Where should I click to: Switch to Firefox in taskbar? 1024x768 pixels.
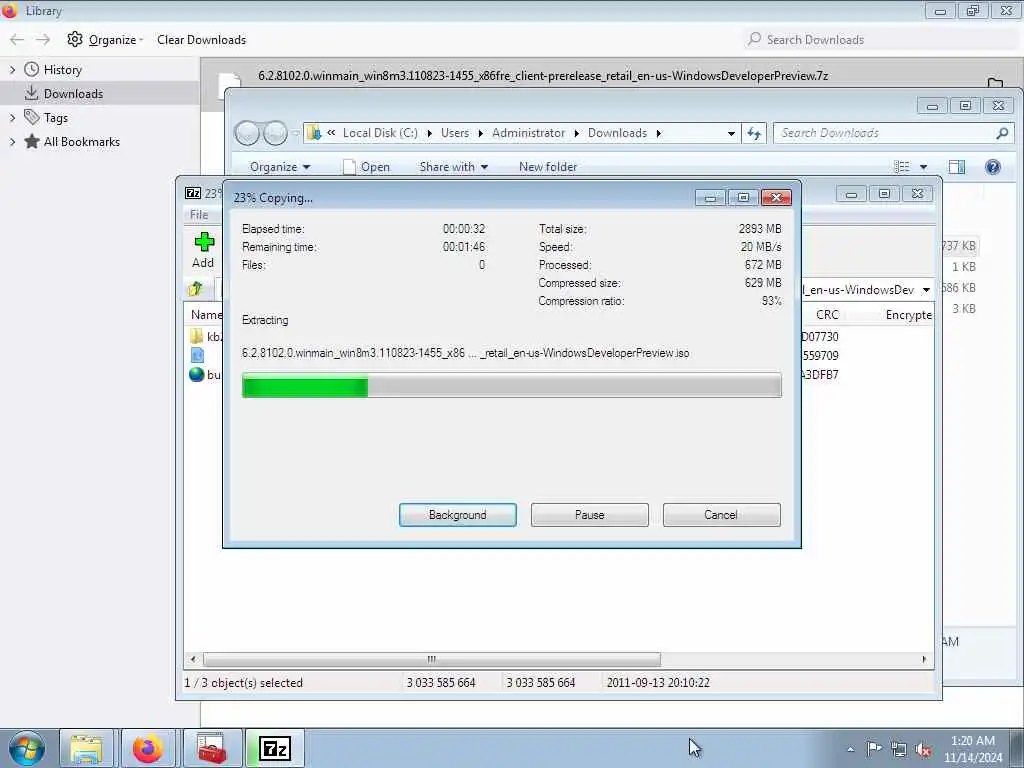tap(148, 748)
